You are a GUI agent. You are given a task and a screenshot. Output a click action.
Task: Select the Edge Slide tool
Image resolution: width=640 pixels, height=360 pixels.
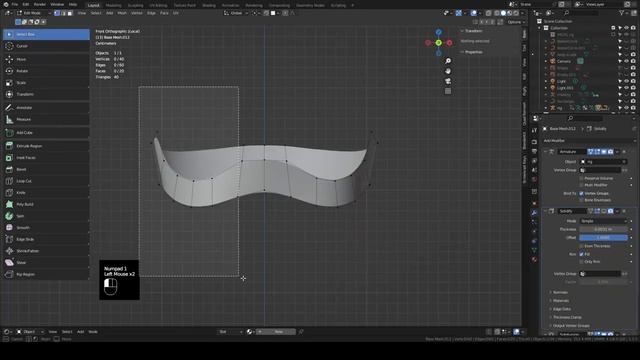click(46, 239)
